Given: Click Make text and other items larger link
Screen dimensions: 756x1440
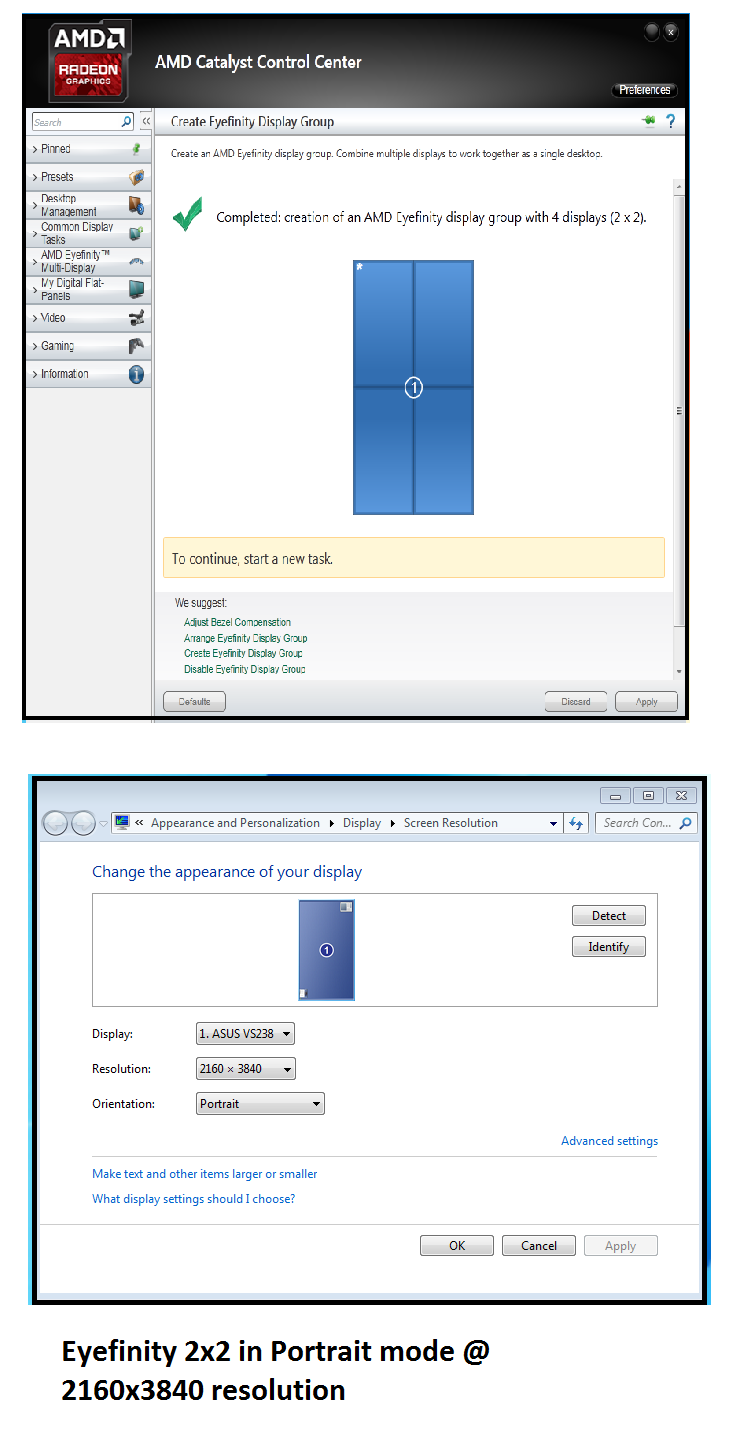Looking at the screenshot, I should (205, 1174).
